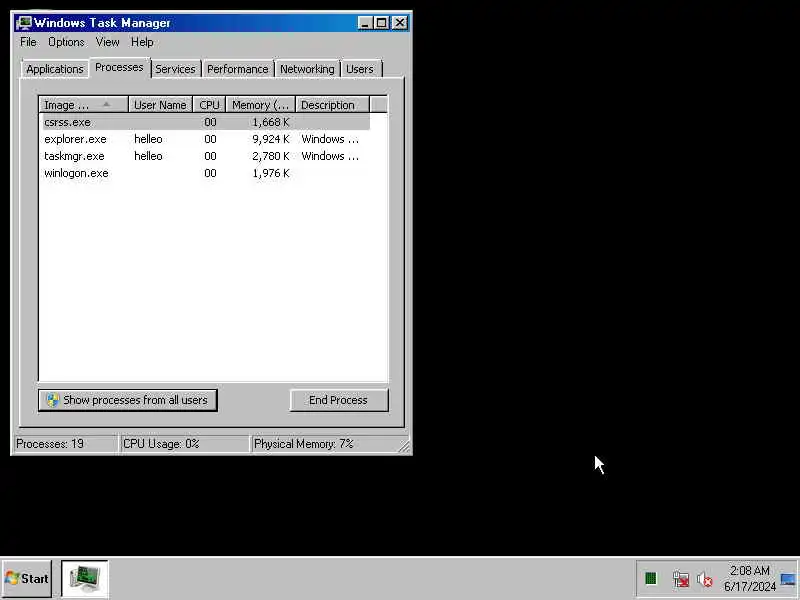Screen dimensions: 800x600
Task: Switch to the Services tab
Action: 175,69
